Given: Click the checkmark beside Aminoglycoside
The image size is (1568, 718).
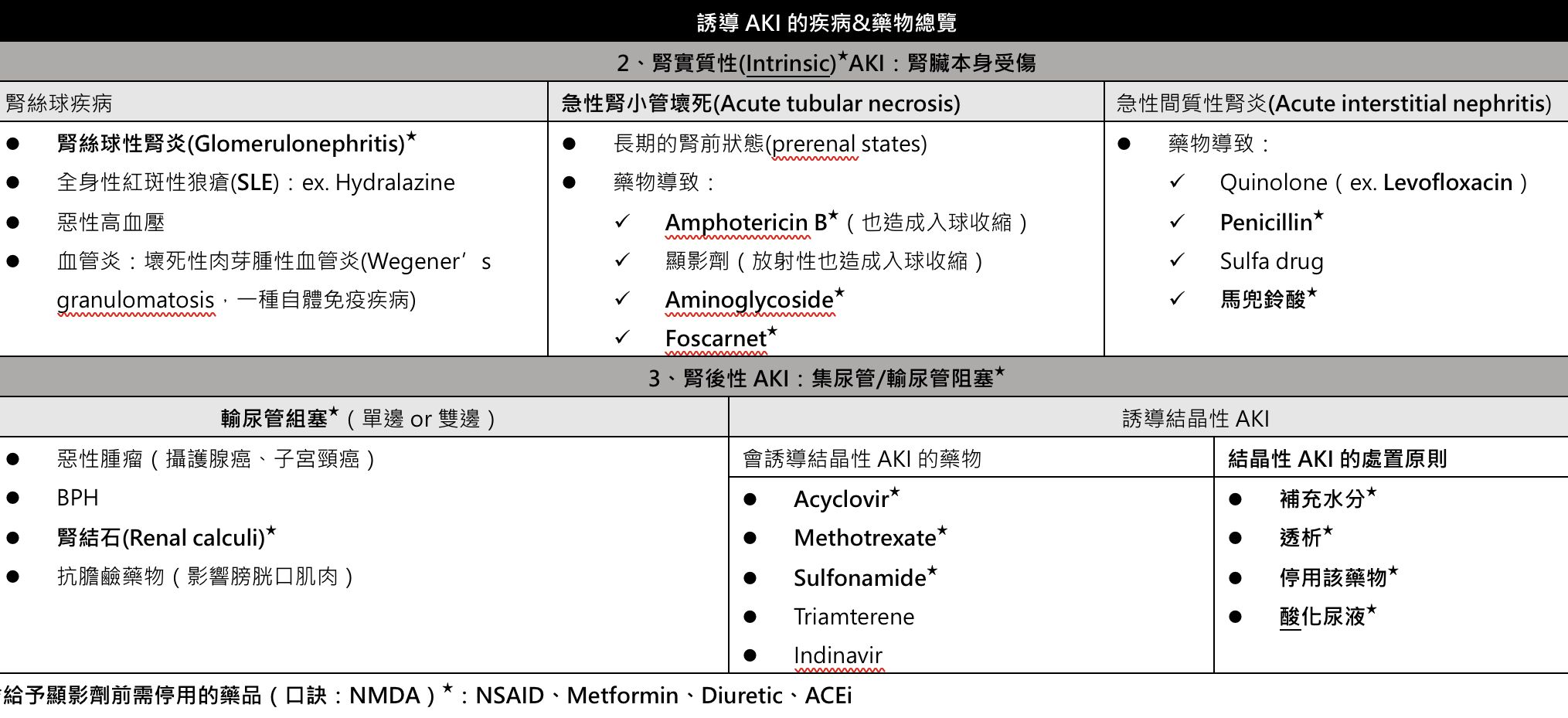Looking at the screenshot, I should tap(622, 299).
